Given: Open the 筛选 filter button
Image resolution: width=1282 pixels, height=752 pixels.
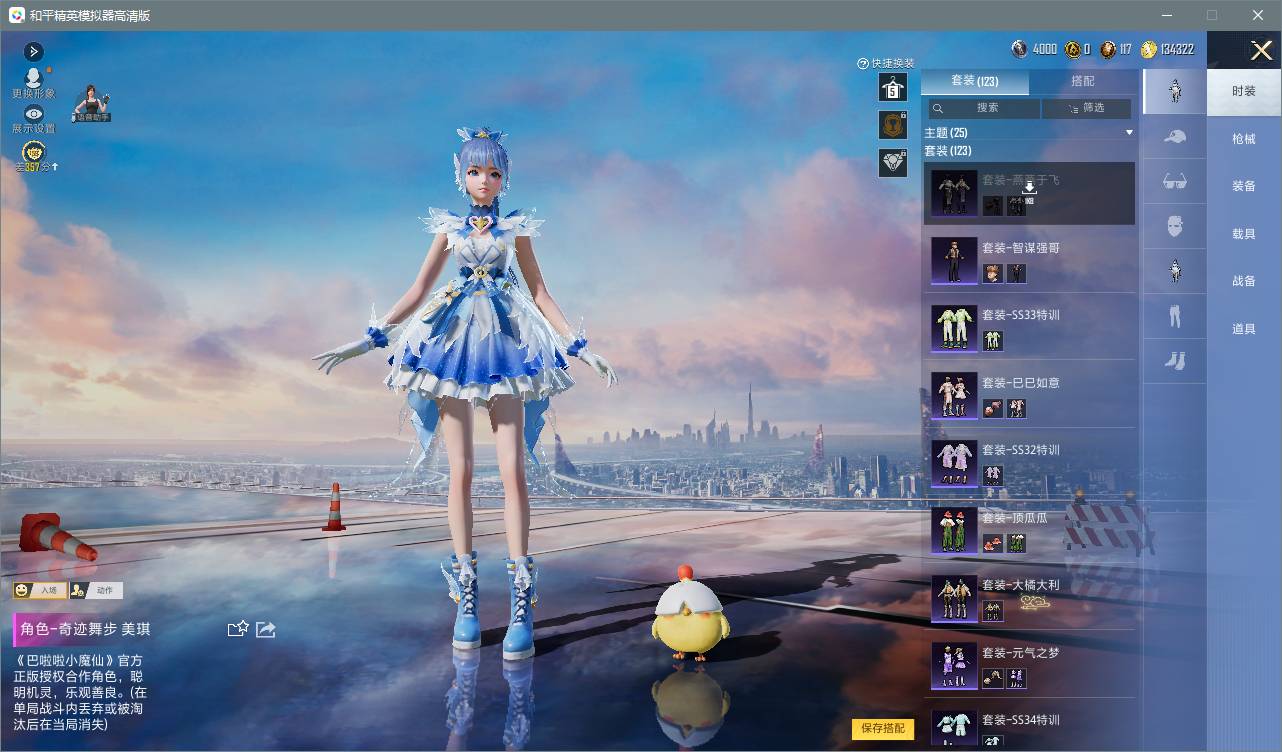Looking at the screenshot, I should (1086, 108).
